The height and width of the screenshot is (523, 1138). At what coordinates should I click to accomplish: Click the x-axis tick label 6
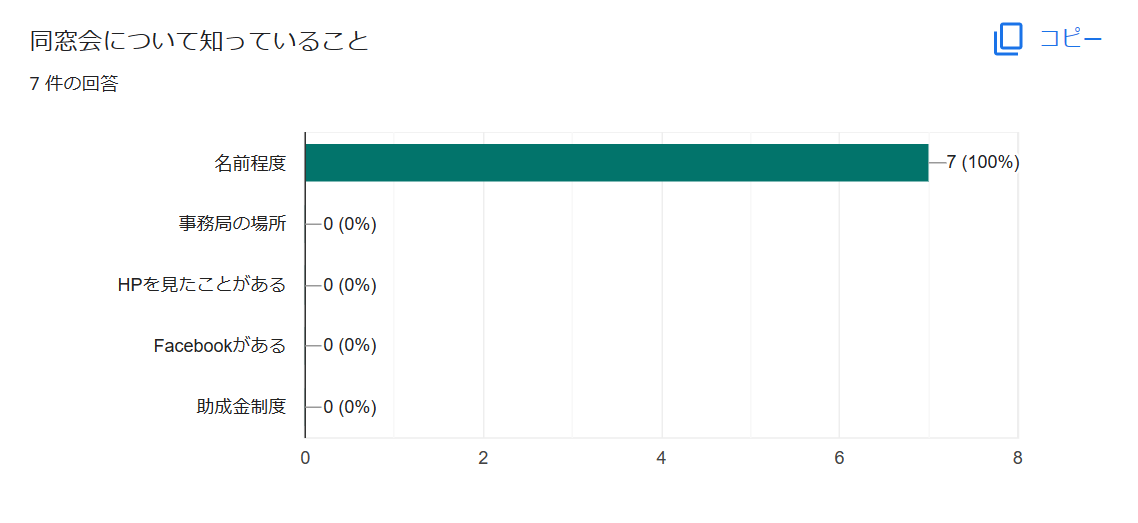(x=840, y=458)
